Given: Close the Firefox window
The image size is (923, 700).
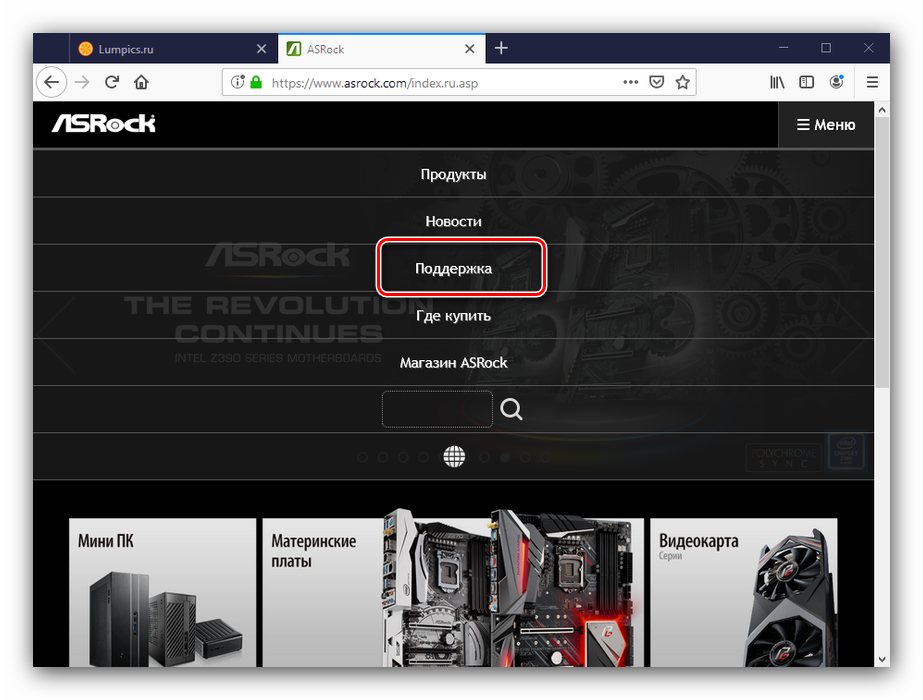Looking at the screenshot, I should tap(868, 48).
